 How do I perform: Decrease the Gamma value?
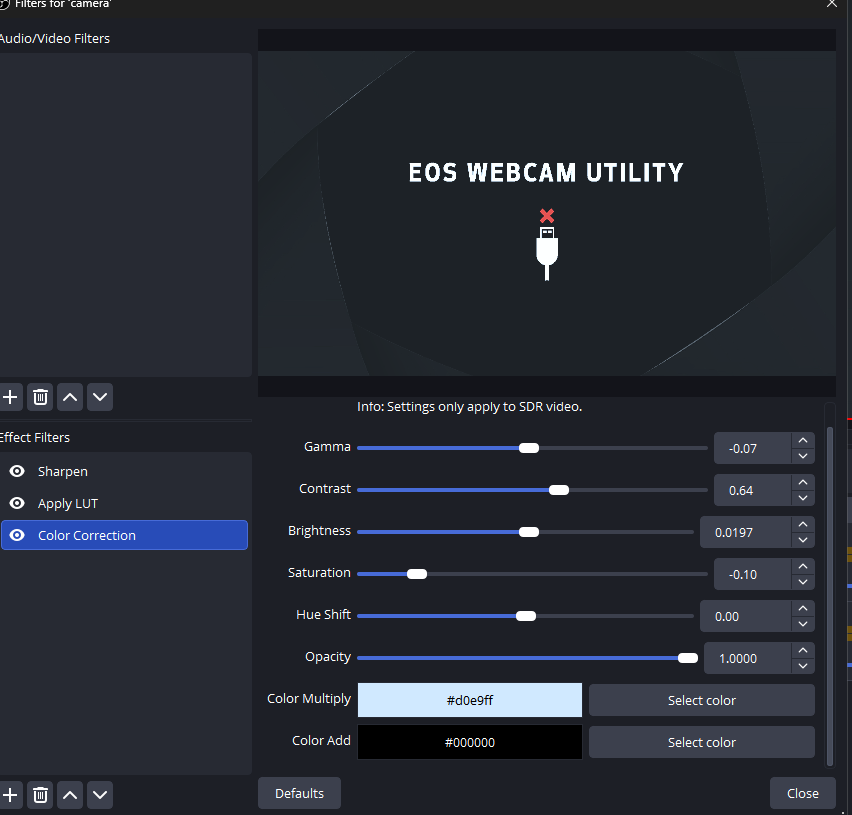coord(803,456)
